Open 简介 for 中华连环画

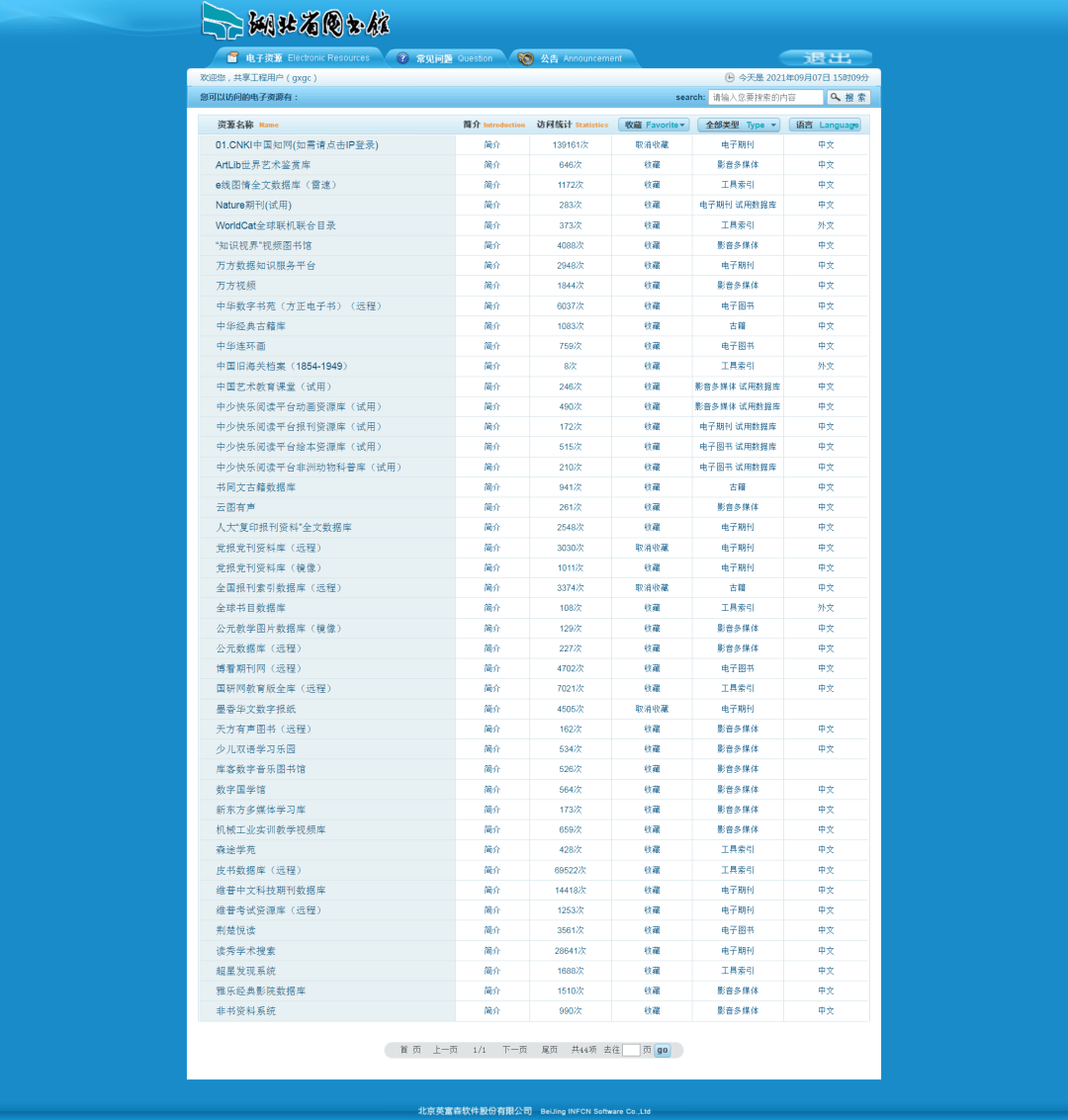click(x=492, y=346)
